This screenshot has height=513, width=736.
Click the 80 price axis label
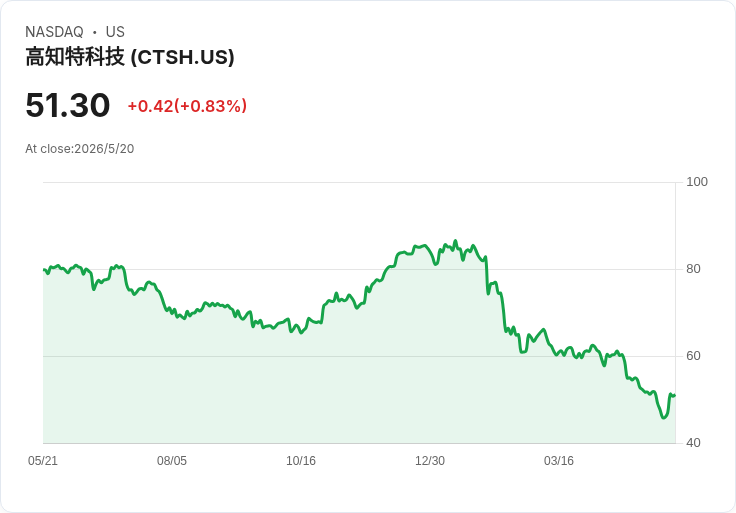click(x=693, y=269)
